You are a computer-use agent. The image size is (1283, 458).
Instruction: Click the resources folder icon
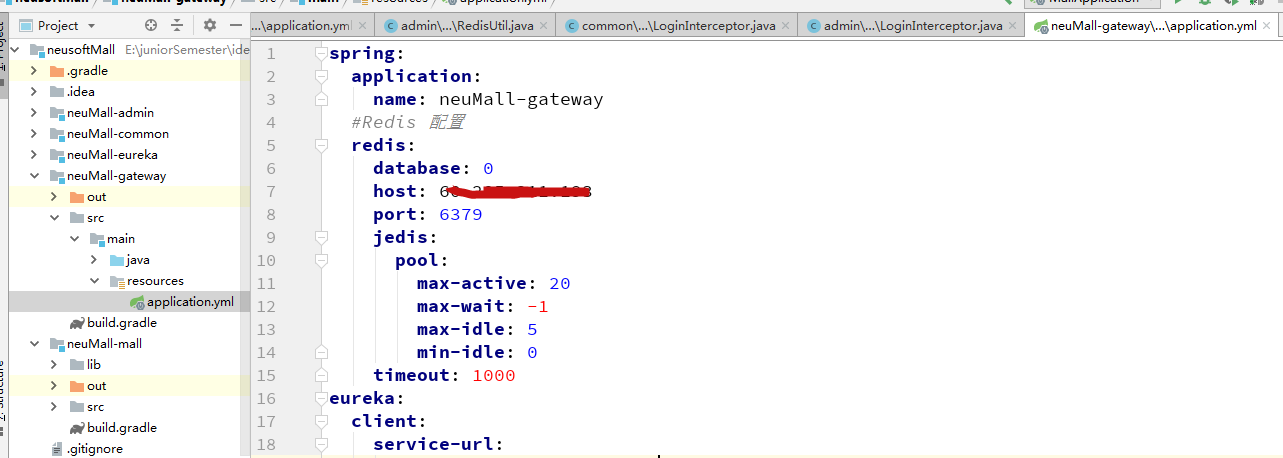point(117,281)
